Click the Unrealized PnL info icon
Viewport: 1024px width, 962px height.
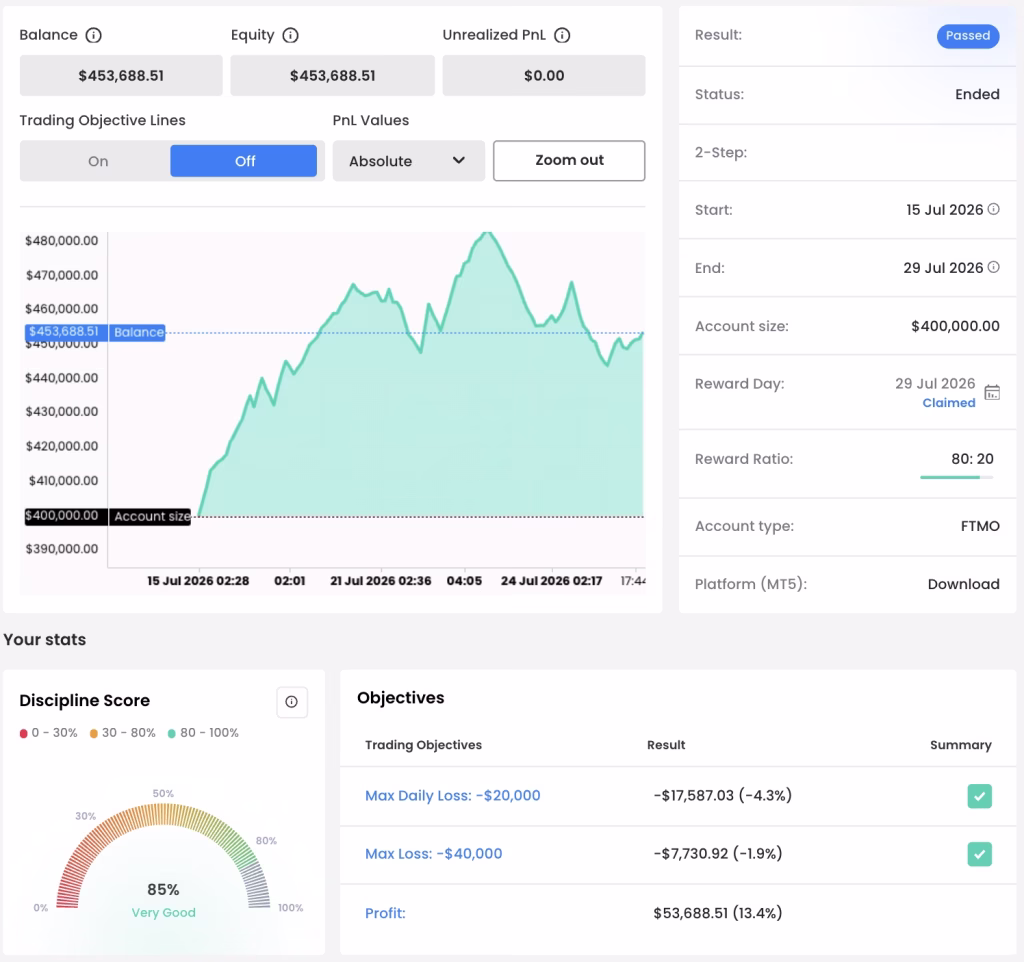[x=562, y=35]
